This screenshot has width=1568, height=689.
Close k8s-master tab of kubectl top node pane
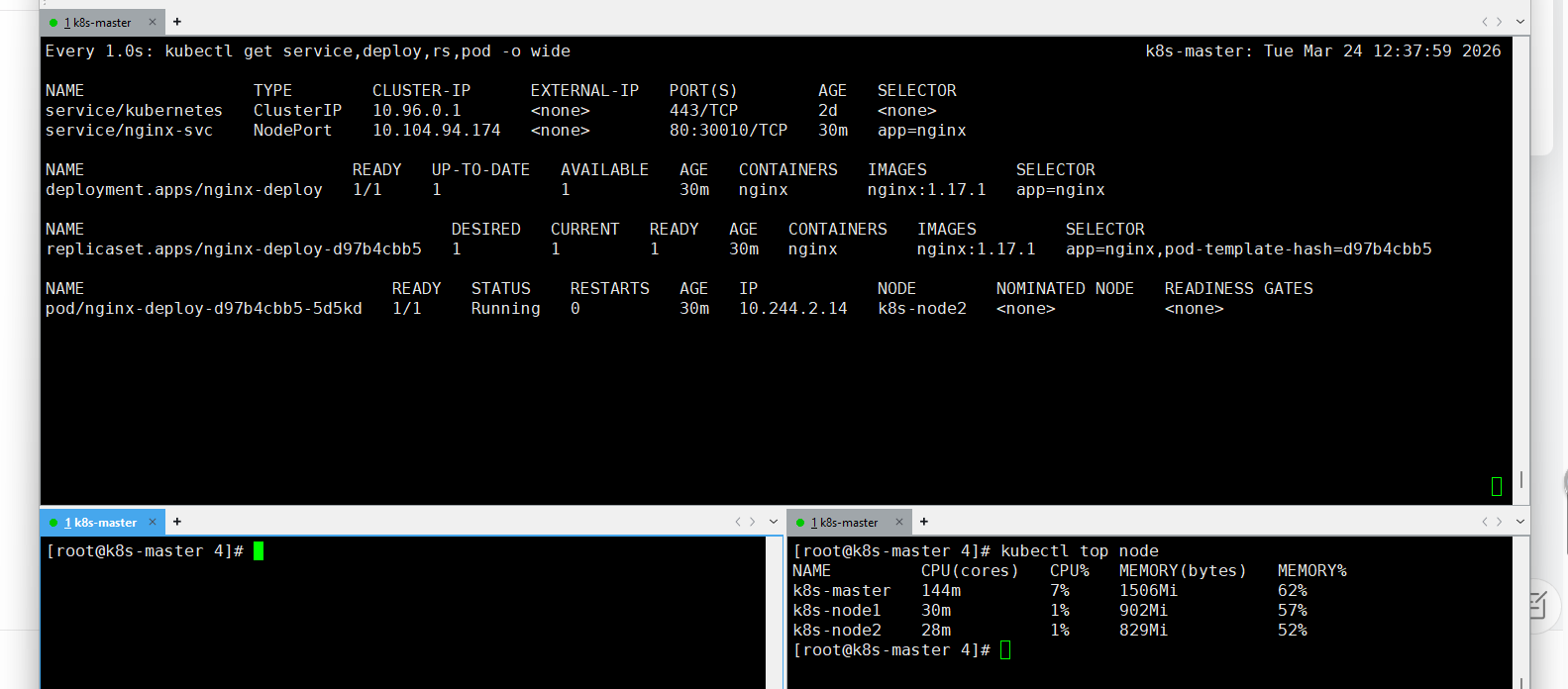(x=899, y=522)
